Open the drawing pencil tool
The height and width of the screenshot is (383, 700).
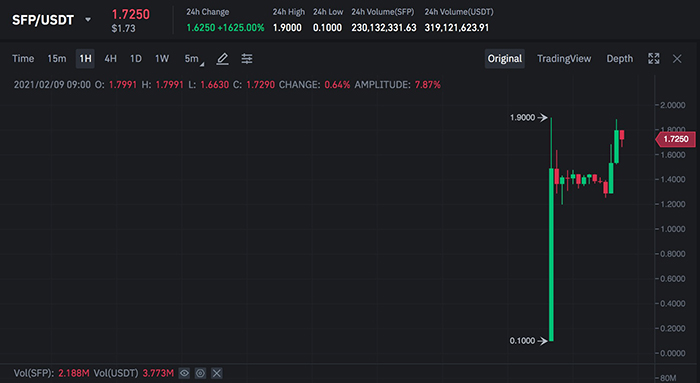222,59
